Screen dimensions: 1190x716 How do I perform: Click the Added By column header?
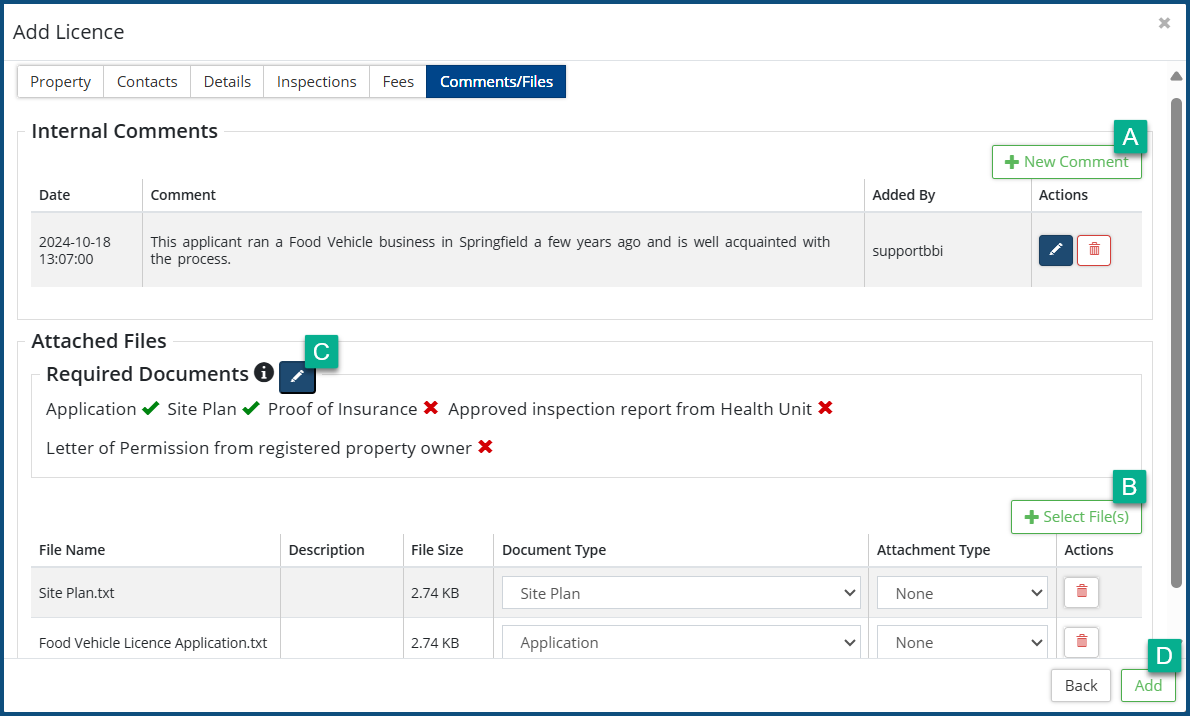(903, 195)
